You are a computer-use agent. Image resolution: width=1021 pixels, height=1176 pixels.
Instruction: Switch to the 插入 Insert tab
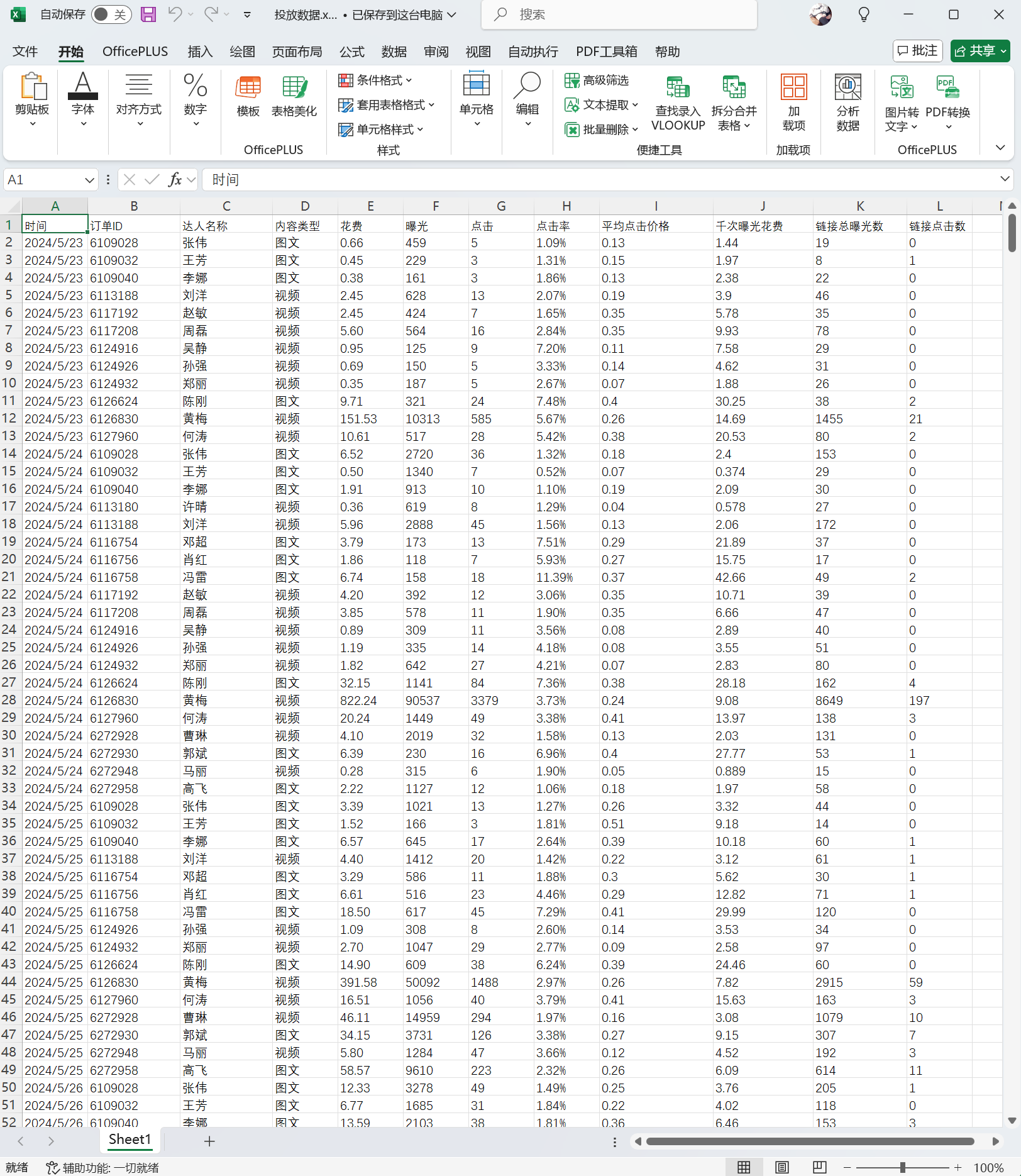pos(200,52)
